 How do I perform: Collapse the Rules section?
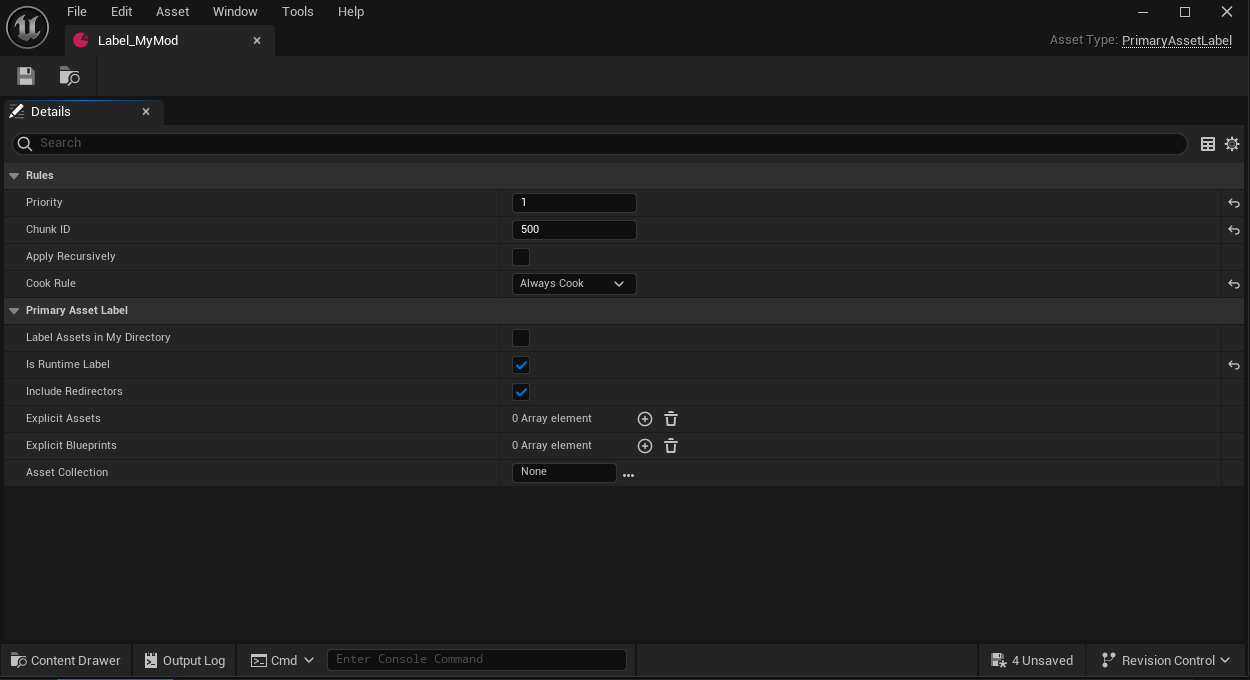[x=14, y=176]
